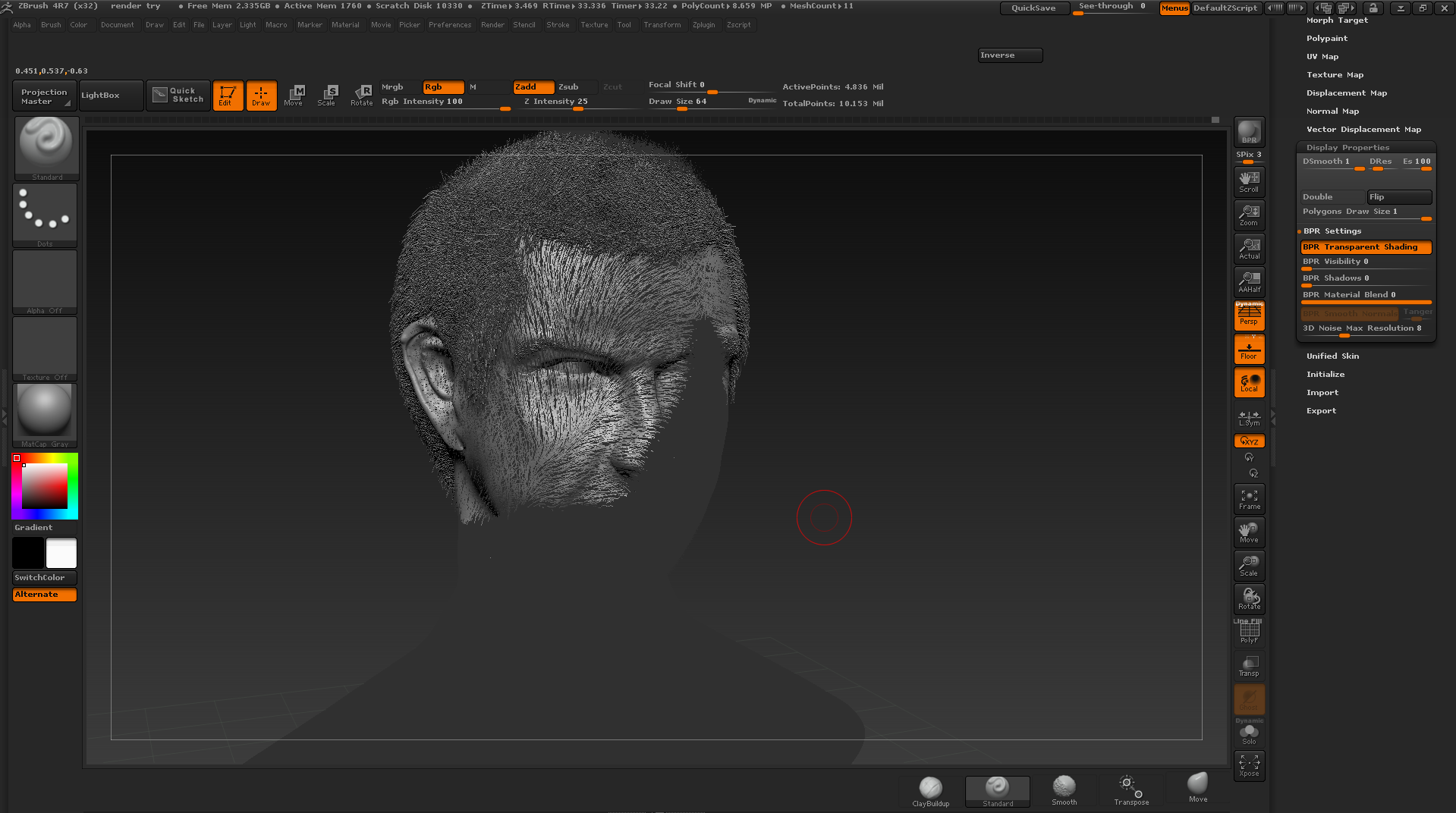Click the Move tool in top shelf
1456x813 pixels.
[294, 96]
